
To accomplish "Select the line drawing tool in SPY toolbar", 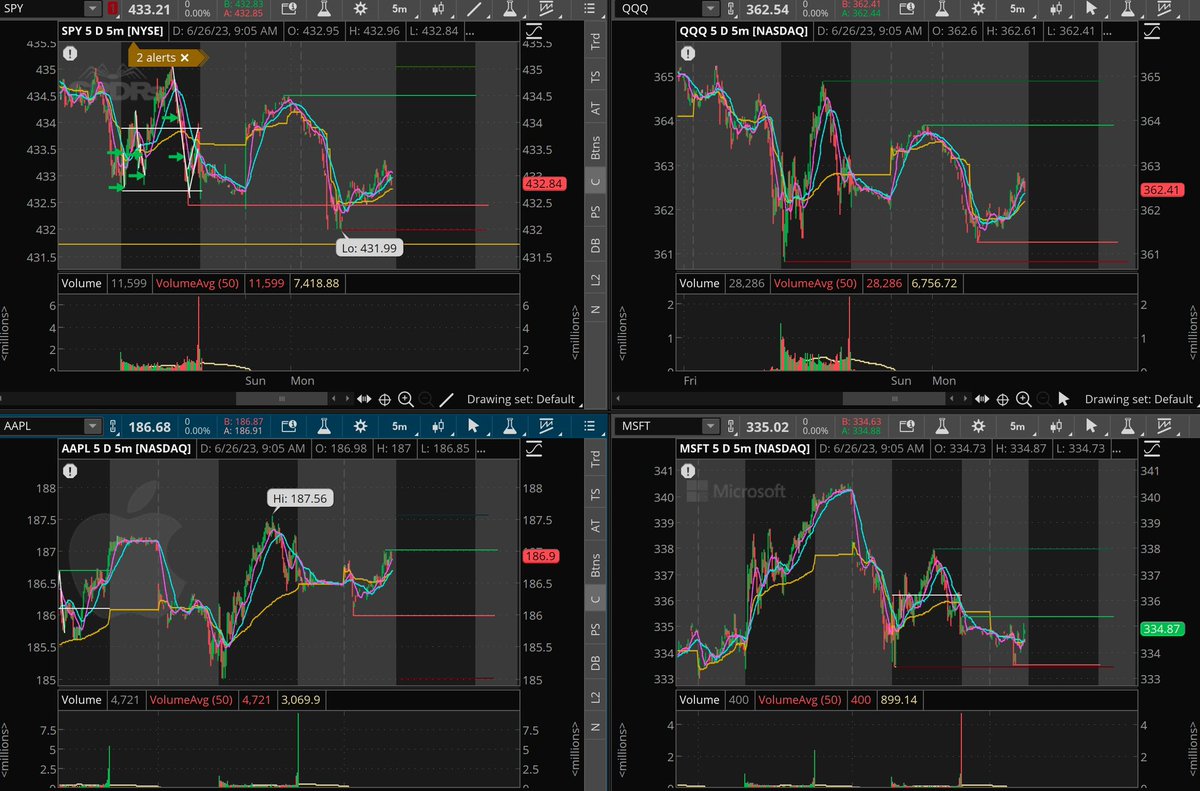I will [475, 9].
